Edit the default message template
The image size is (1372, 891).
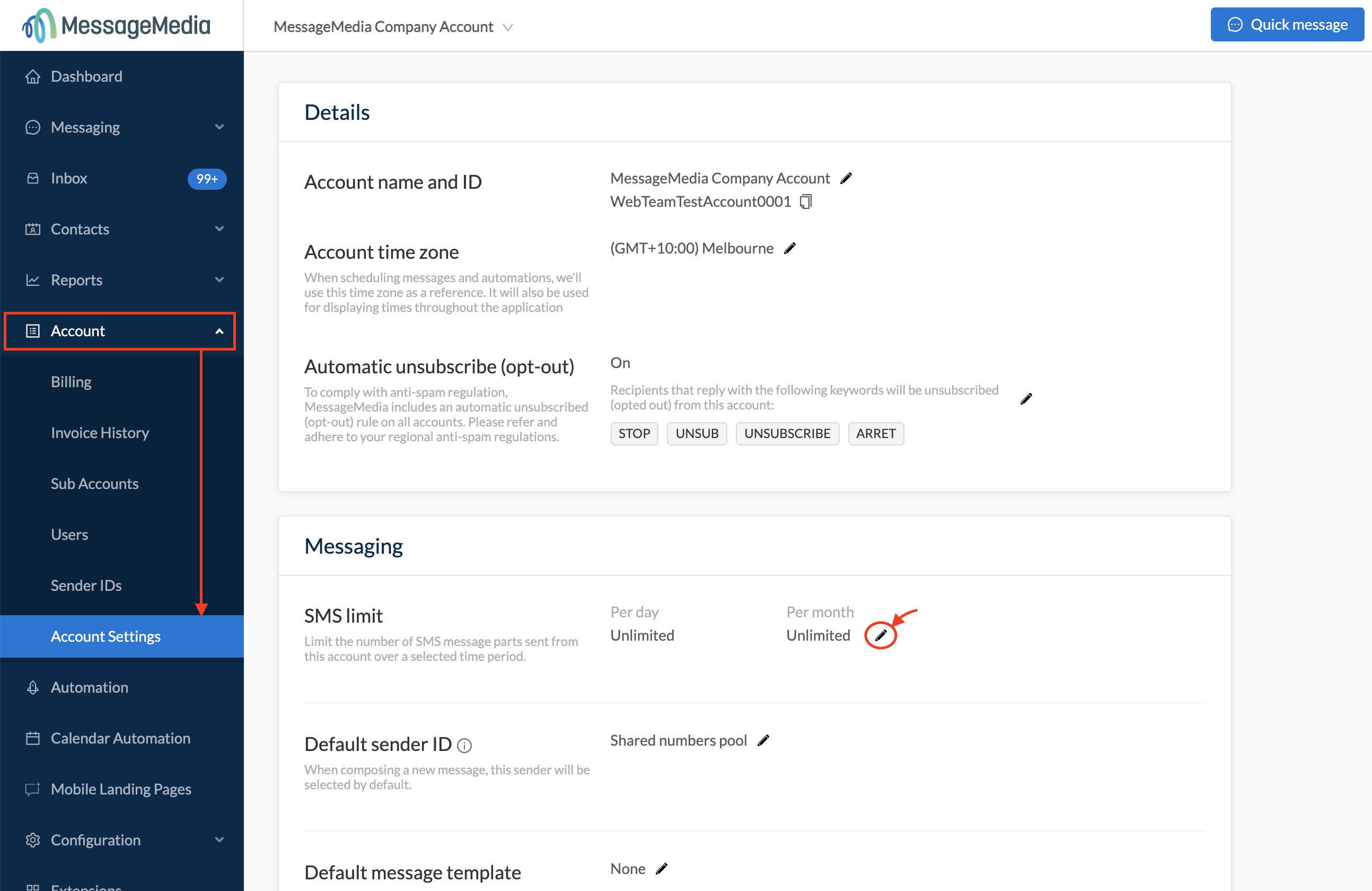(662, 869)
